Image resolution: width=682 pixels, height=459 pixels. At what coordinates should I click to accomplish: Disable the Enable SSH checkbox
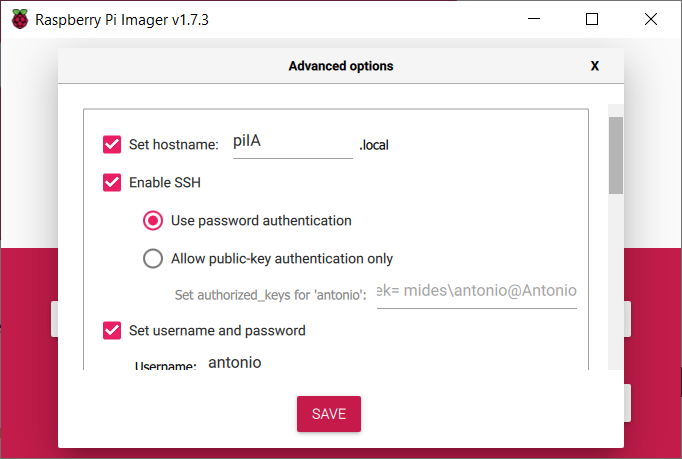point(112,183)
